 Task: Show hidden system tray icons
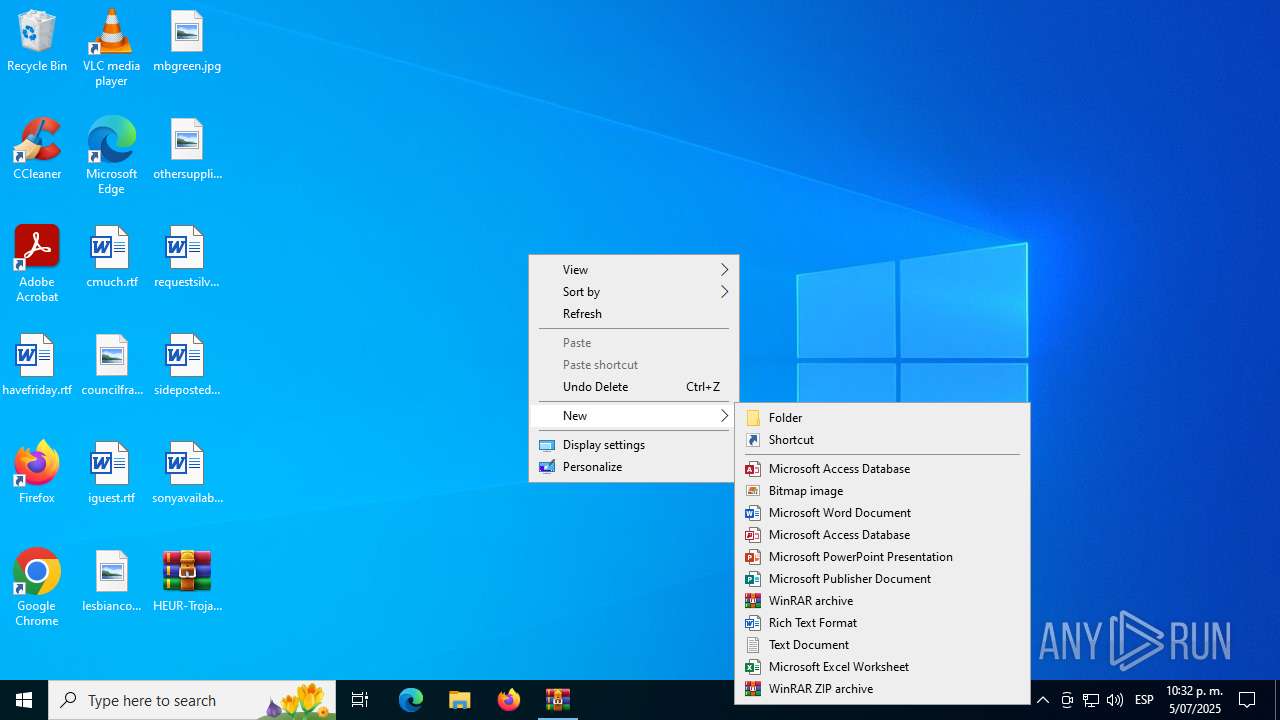click(1043, 700)
